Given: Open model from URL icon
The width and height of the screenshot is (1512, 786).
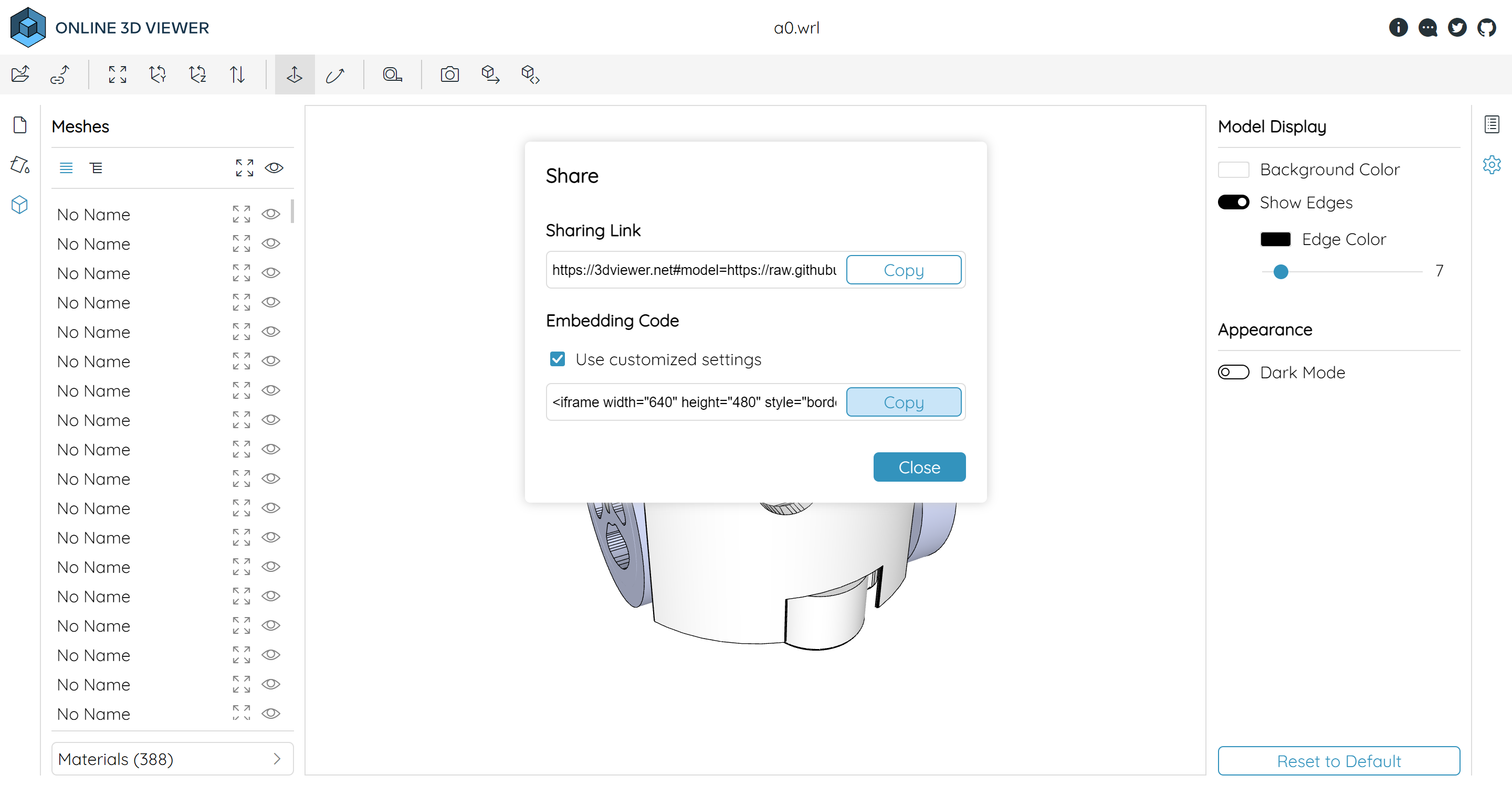Looking at the screenshot, I should [x=60, y=75].
